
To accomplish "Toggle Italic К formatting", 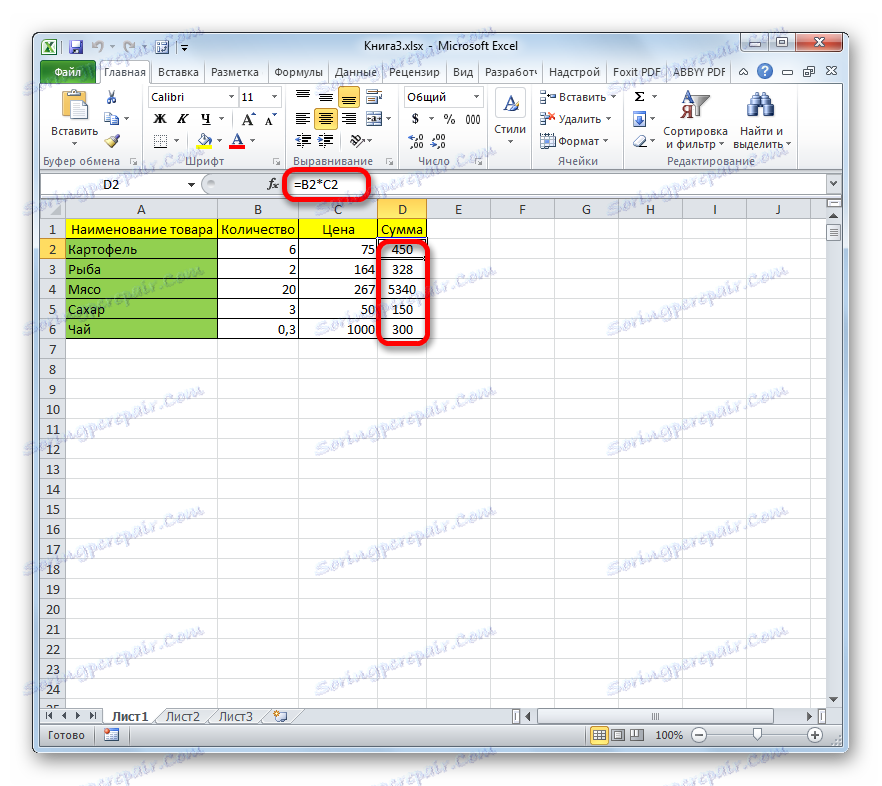I will [183, 119].
